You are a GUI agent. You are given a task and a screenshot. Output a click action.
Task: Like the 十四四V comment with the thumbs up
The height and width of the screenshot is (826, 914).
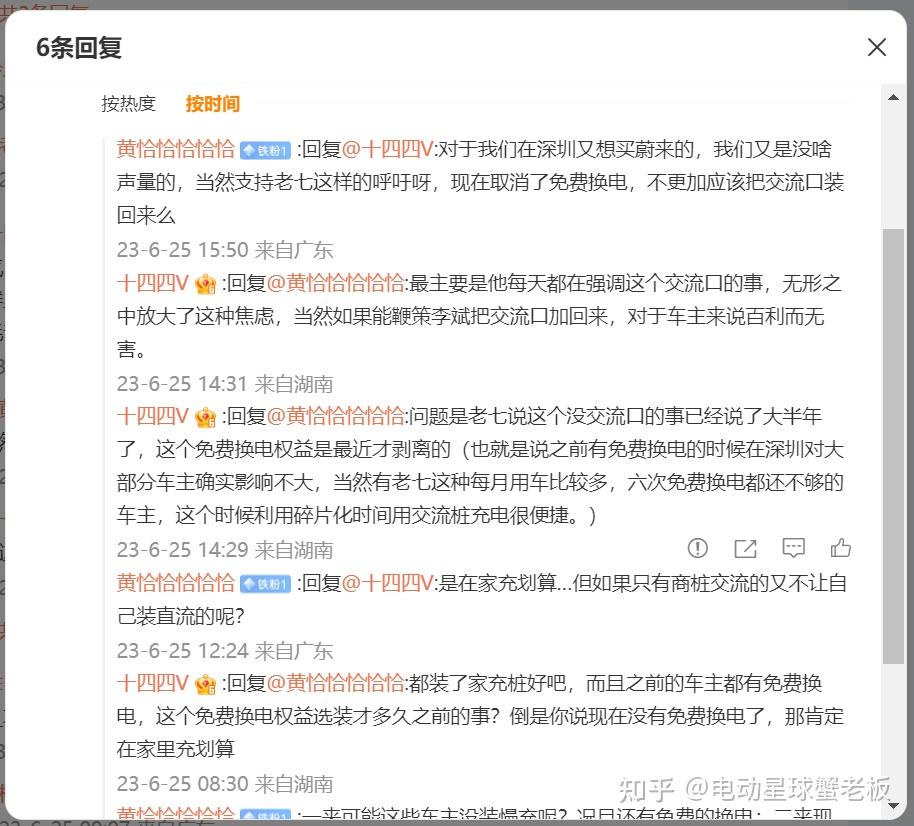(x=840, y=548)
